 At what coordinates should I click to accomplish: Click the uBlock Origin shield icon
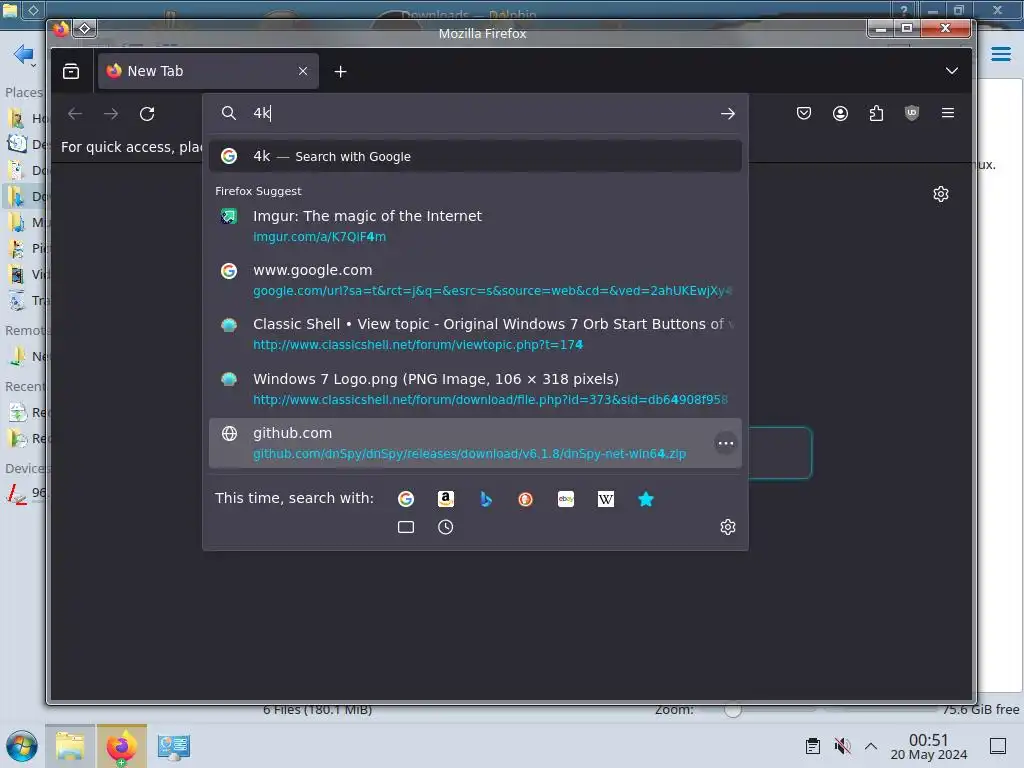[912, 113]
